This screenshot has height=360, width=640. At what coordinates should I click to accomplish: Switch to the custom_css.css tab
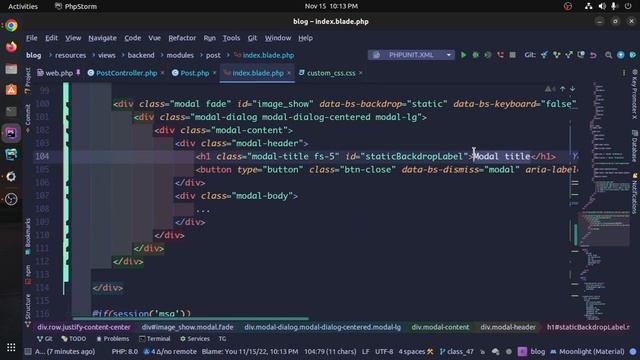click(x=331, y=73)
